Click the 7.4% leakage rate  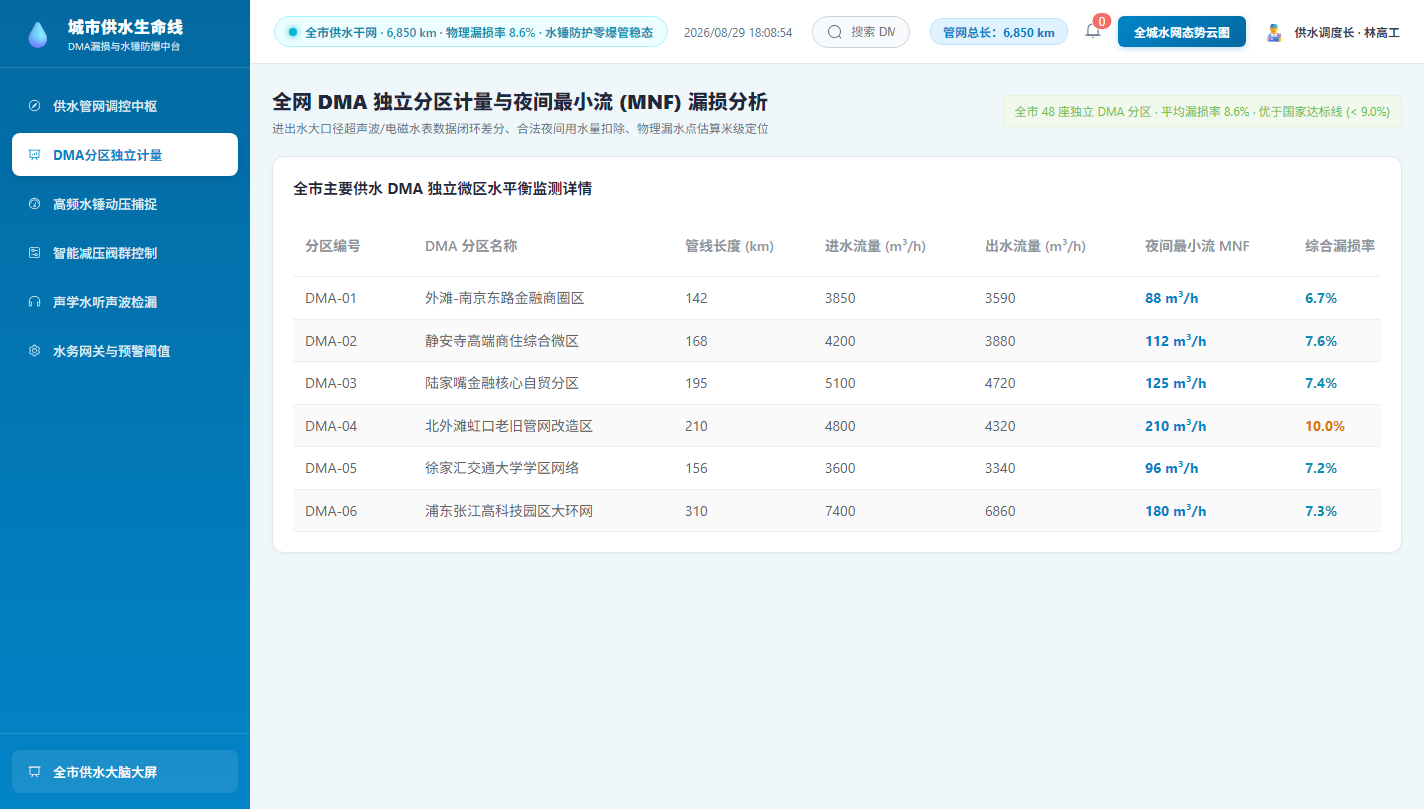[1321, 383]
